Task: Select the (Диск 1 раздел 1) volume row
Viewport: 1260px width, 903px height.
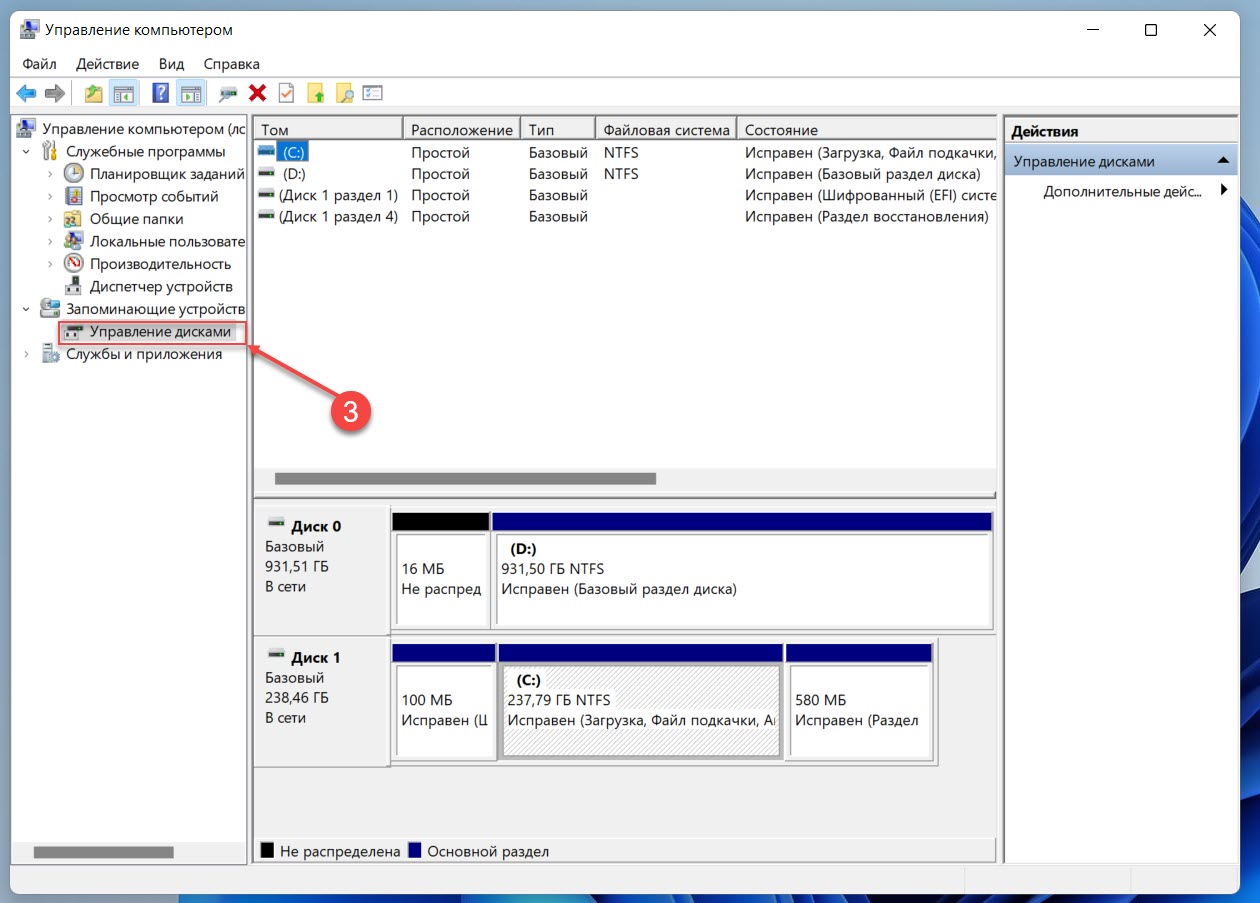Action: click(x=625, y=195)
